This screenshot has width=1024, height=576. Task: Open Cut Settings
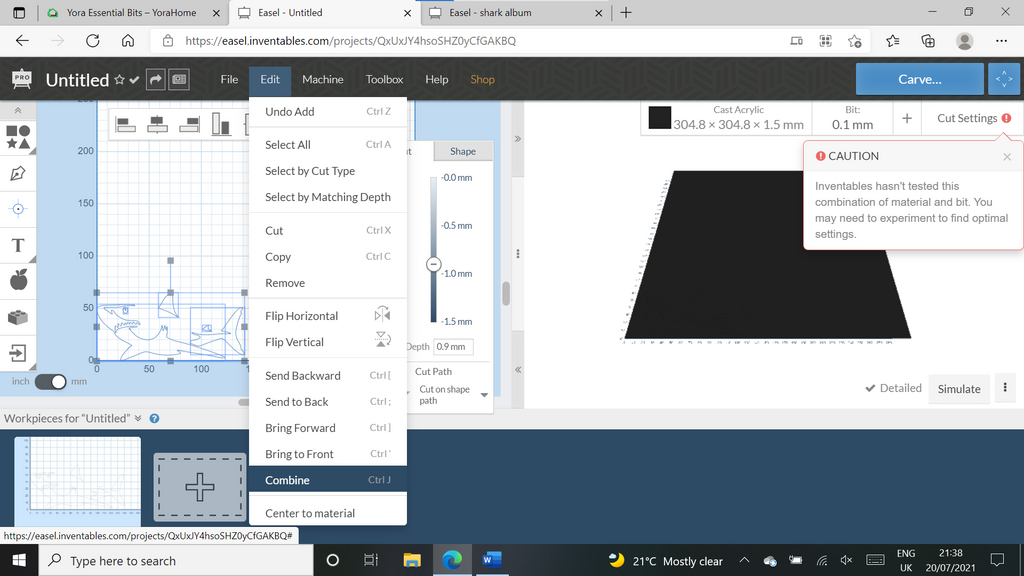point(974,118)
